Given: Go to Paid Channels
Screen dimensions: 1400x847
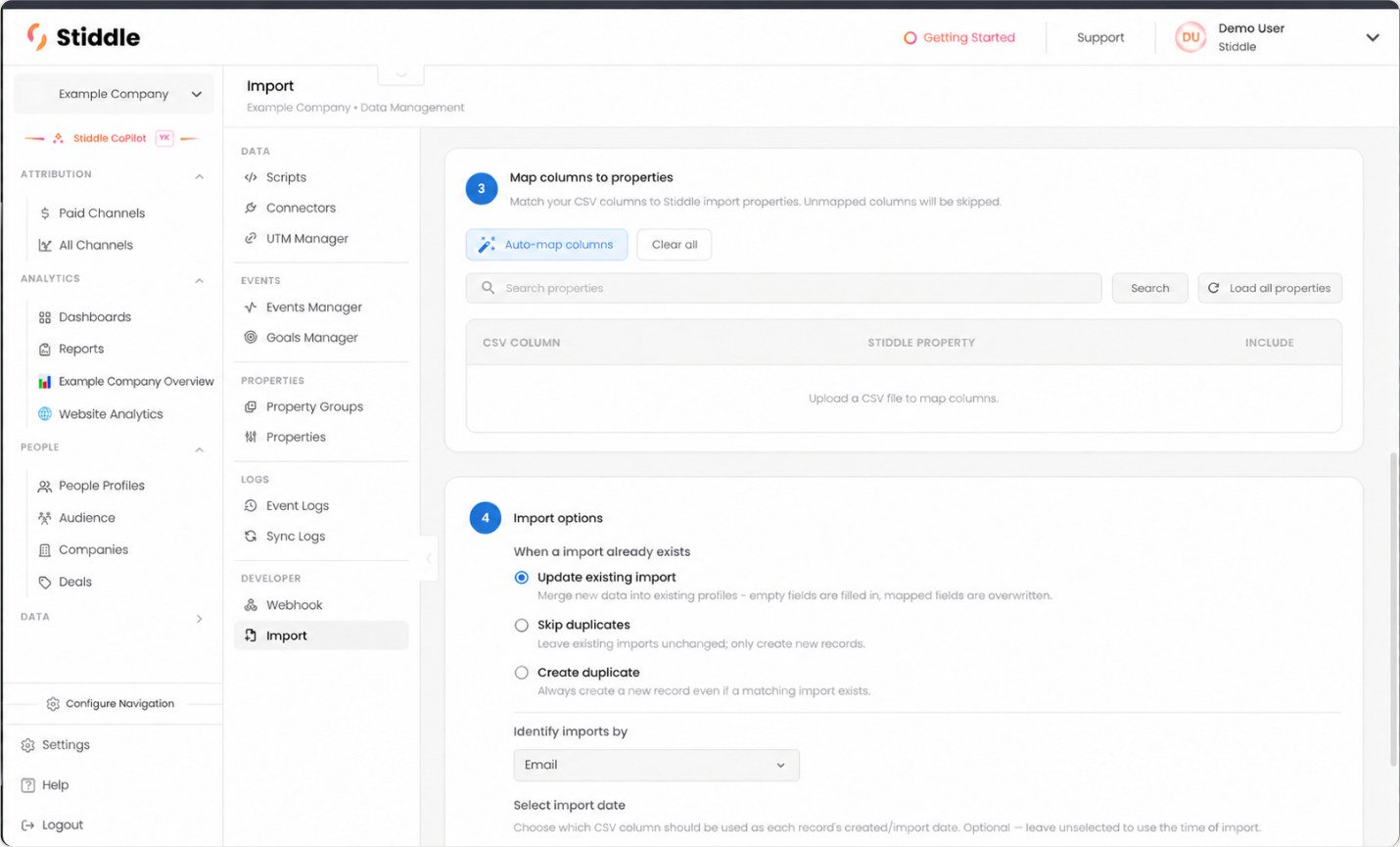Looking at the screenshot, I should [x=102, y=213].
